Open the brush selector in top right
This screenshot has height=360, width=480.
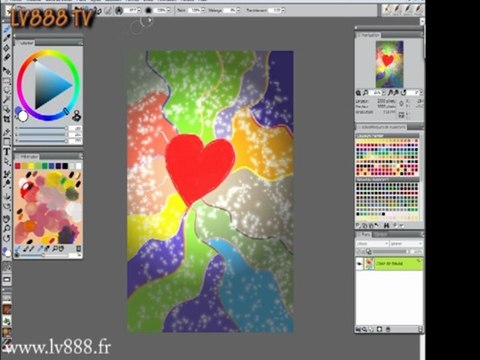402,10
